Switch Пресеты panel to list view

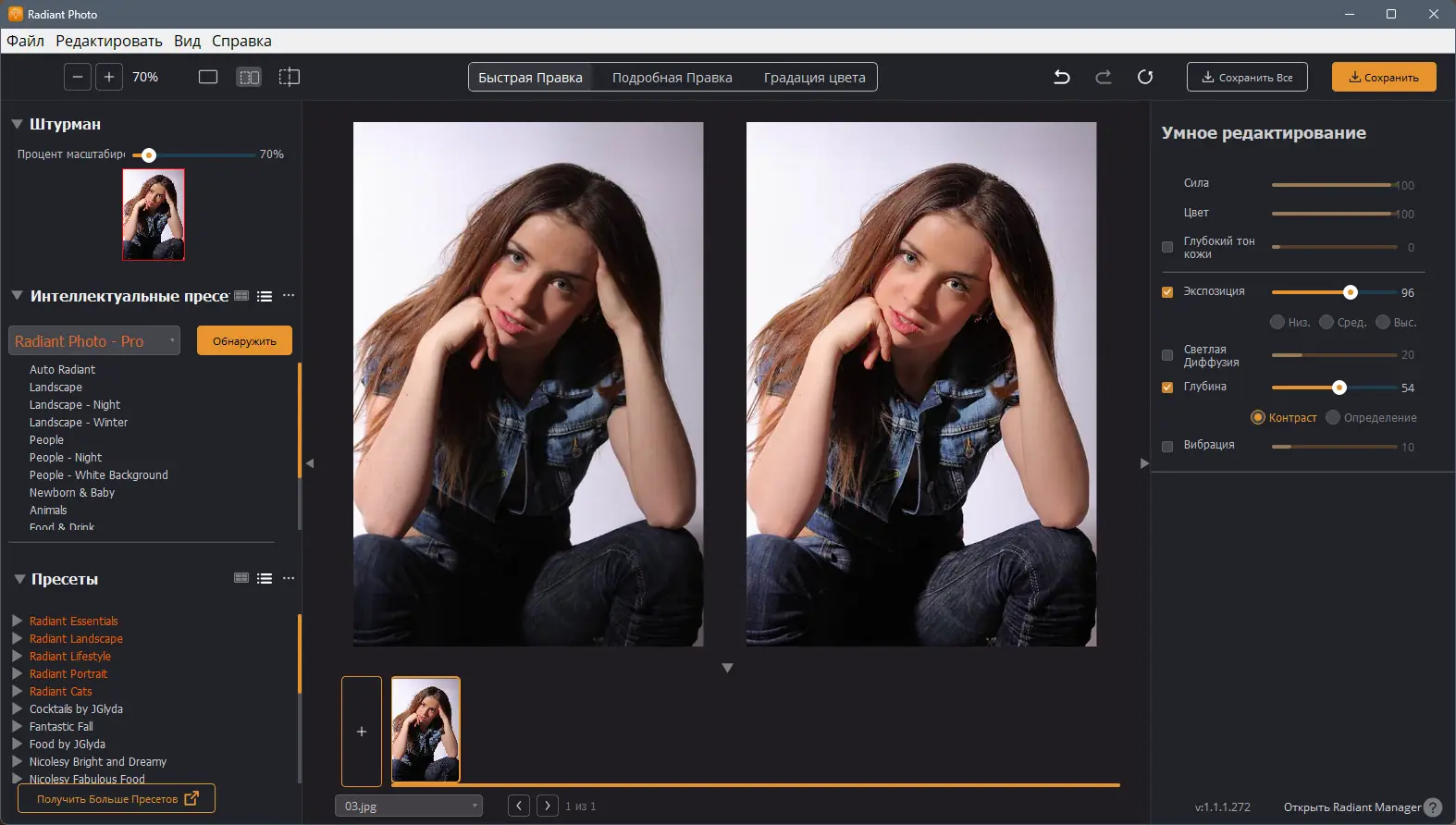(265, 578)
